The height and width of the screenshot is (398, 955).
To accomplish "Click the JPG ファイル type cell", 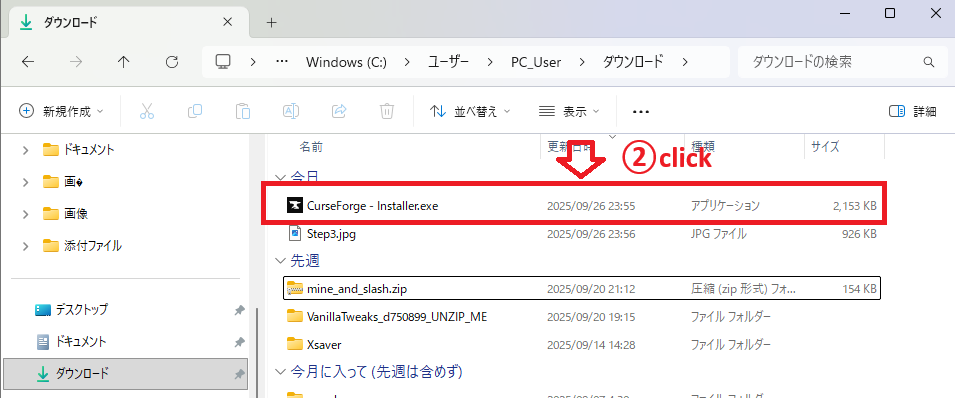I will [x=719, y=234].
